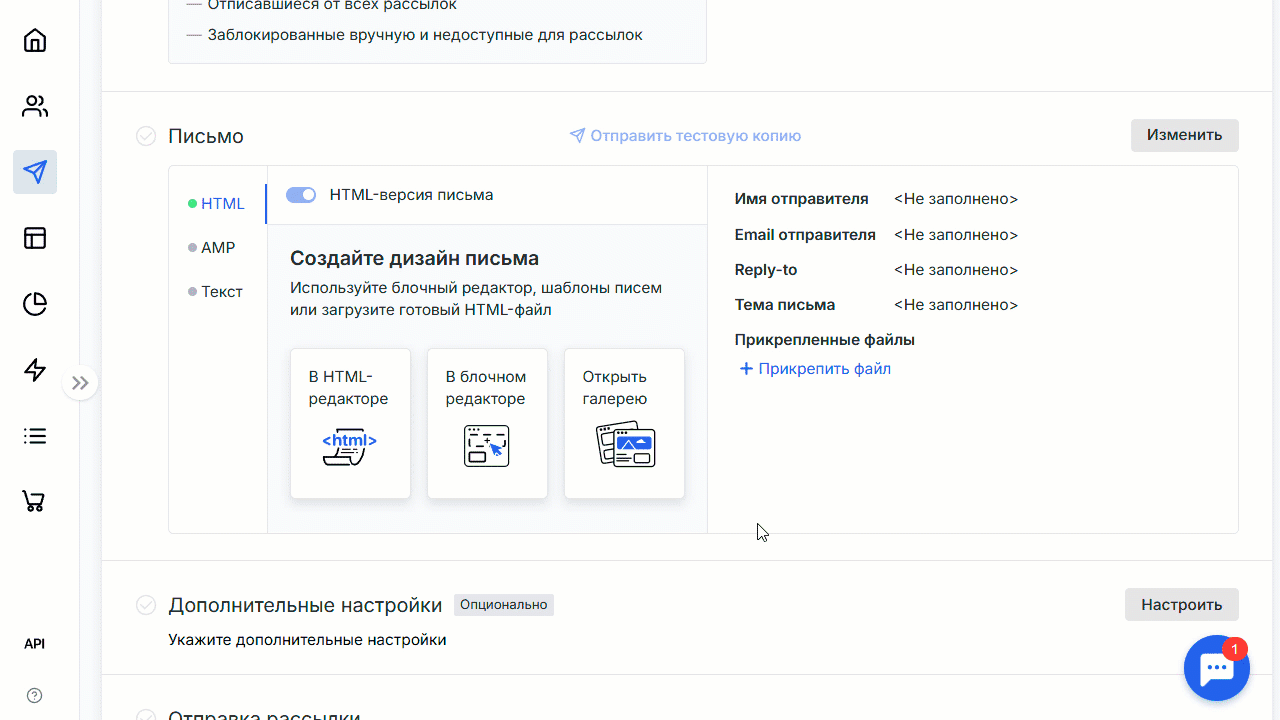The width and height of the screenshot is (1280, 720).
Task: Select the Campaigns paper plane icon
Action: 34,172
